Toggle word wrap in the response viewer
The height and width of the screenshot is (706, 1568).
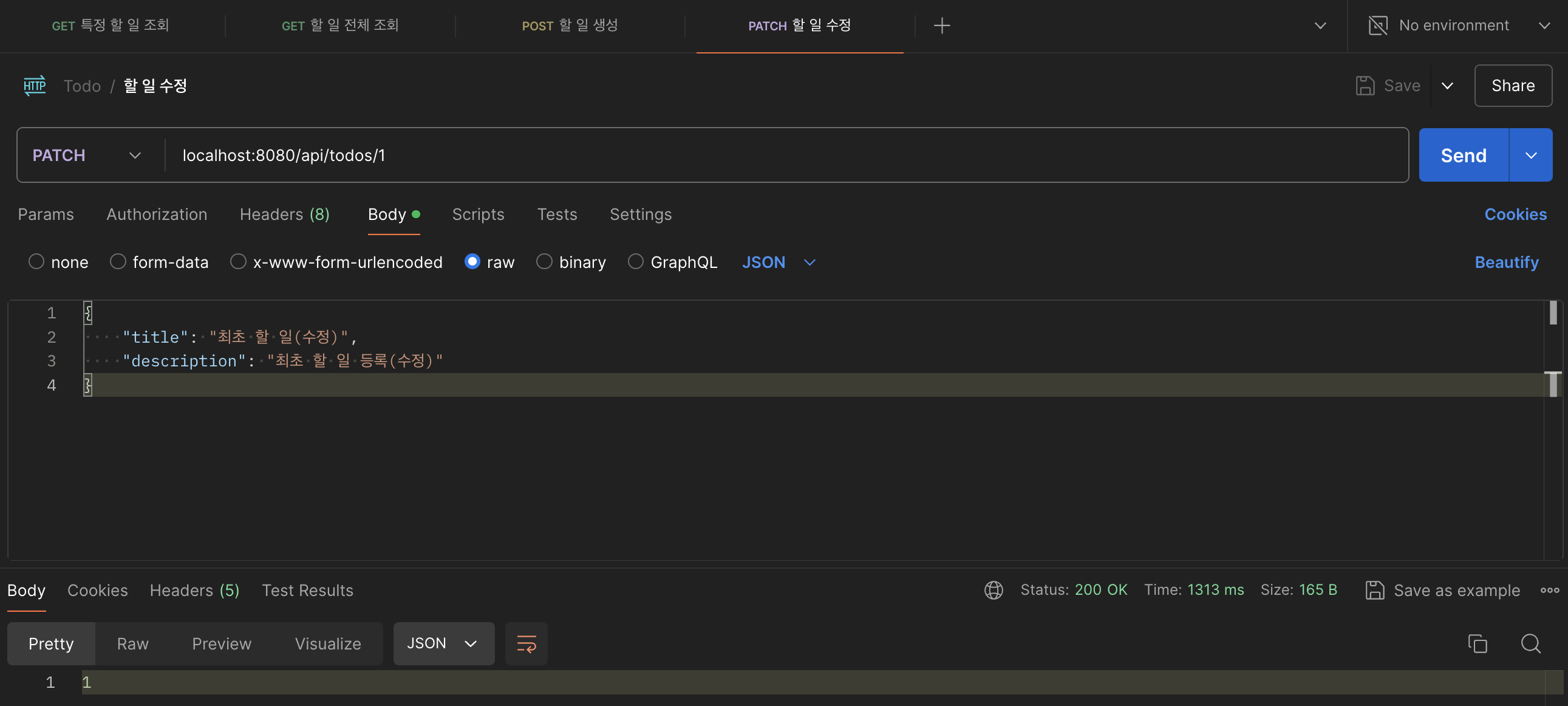coord(526,643)
